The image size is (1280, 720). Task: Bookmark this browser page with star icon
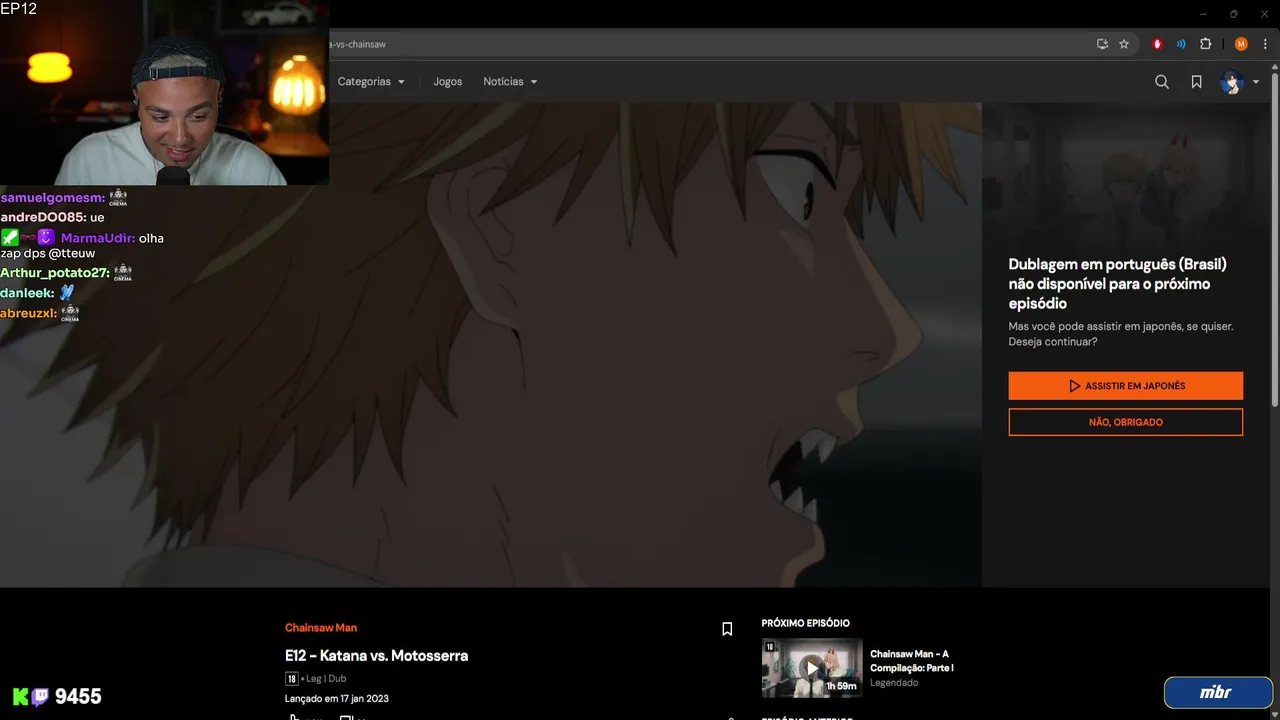click(1124, 44)
